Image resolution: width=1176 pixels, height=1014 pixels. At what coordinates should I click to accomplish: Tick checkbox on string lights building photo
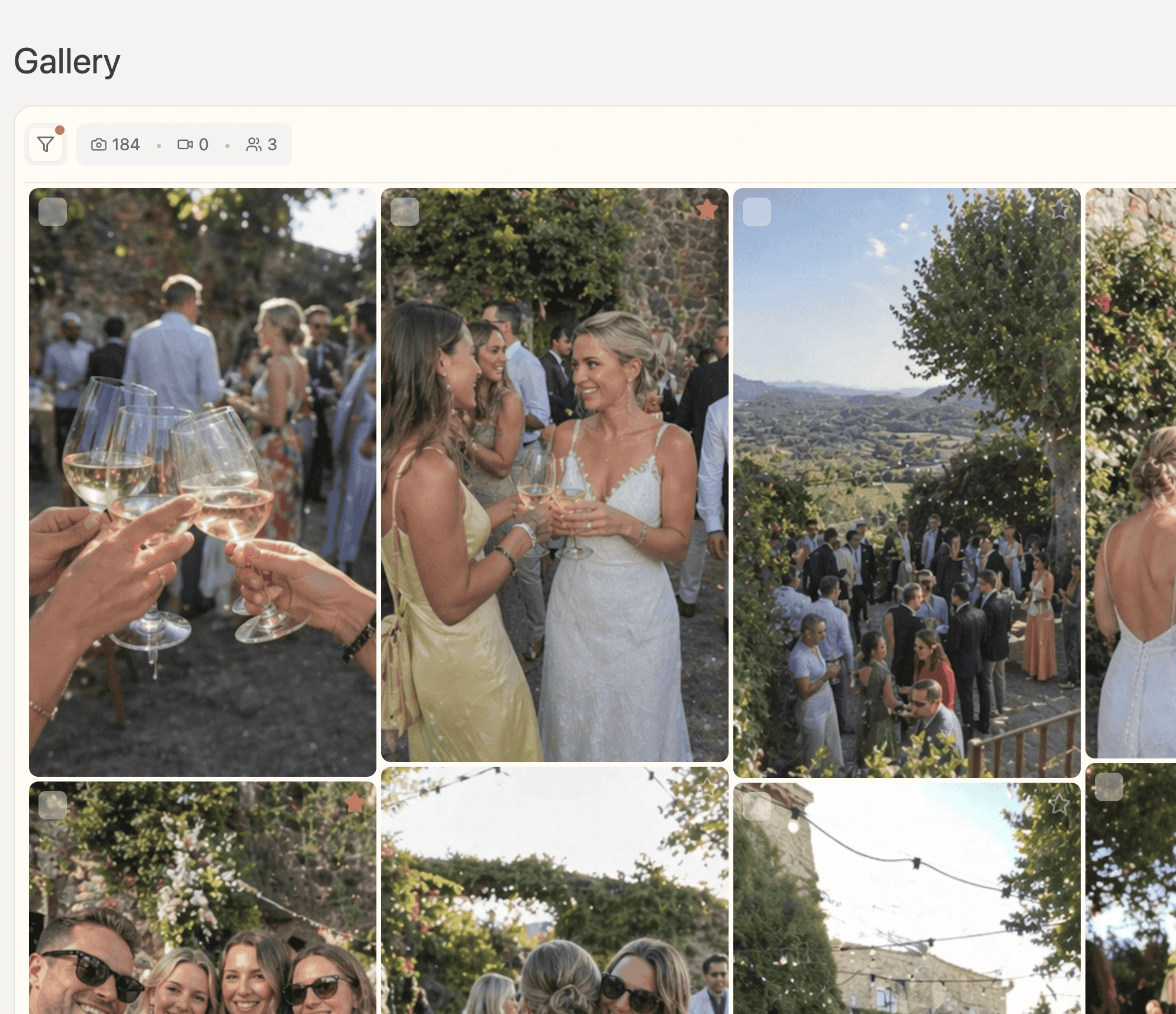[757, 806]
